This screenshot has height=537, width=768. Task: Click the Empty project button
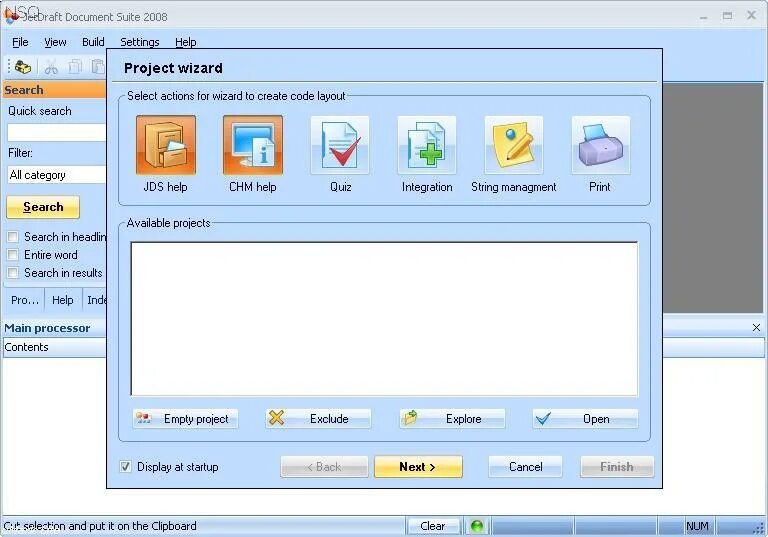(x=185, y=419)
